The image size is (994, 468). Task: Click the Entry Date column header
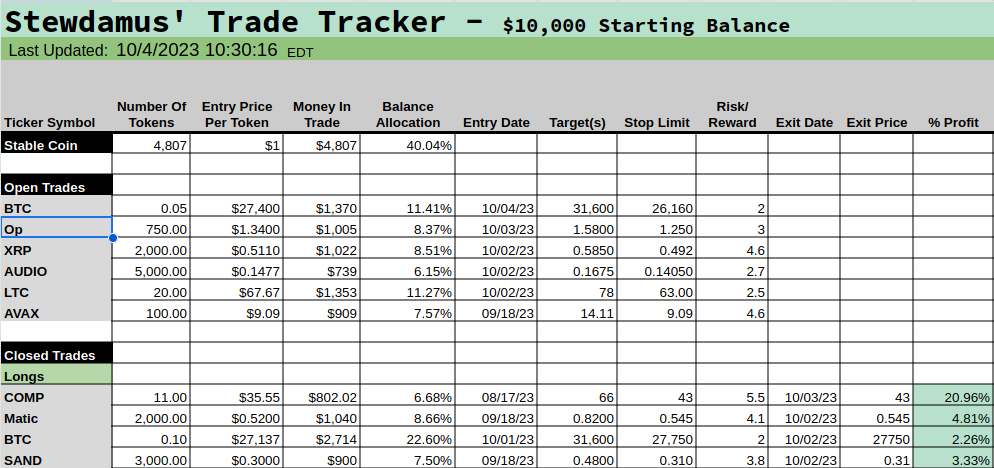click(496, 122)
